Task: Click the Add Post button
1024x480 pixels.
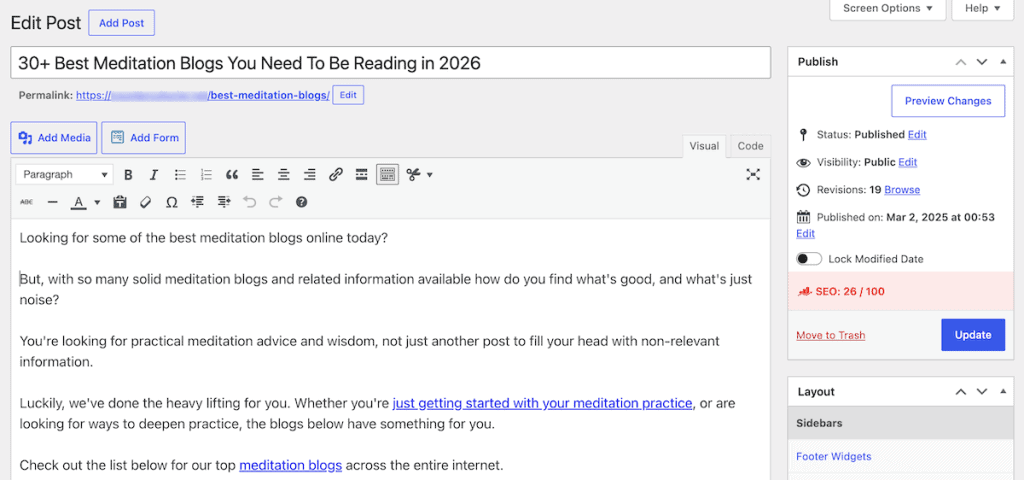Action: [121, 23]
